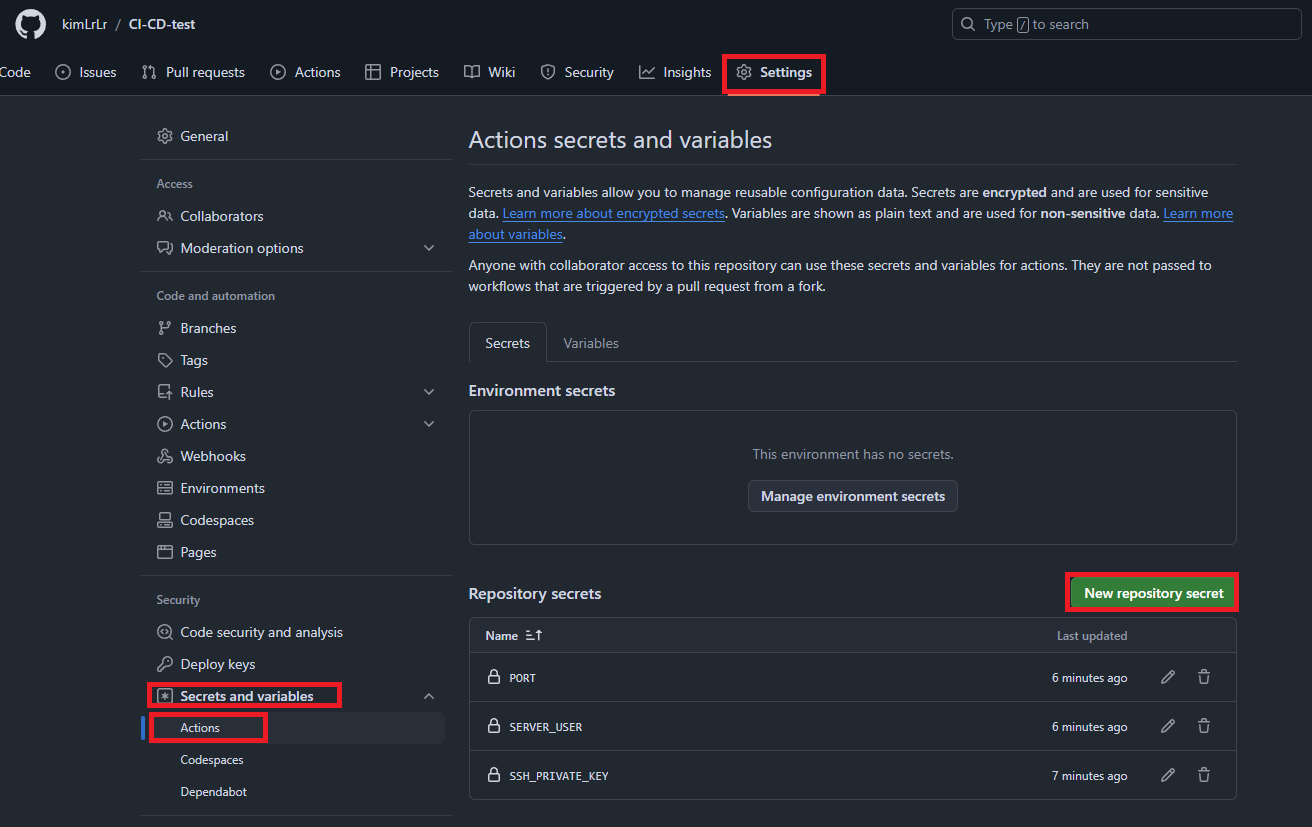
Task: Click the lock icon beside PORT
Action: tap(493, 677)
